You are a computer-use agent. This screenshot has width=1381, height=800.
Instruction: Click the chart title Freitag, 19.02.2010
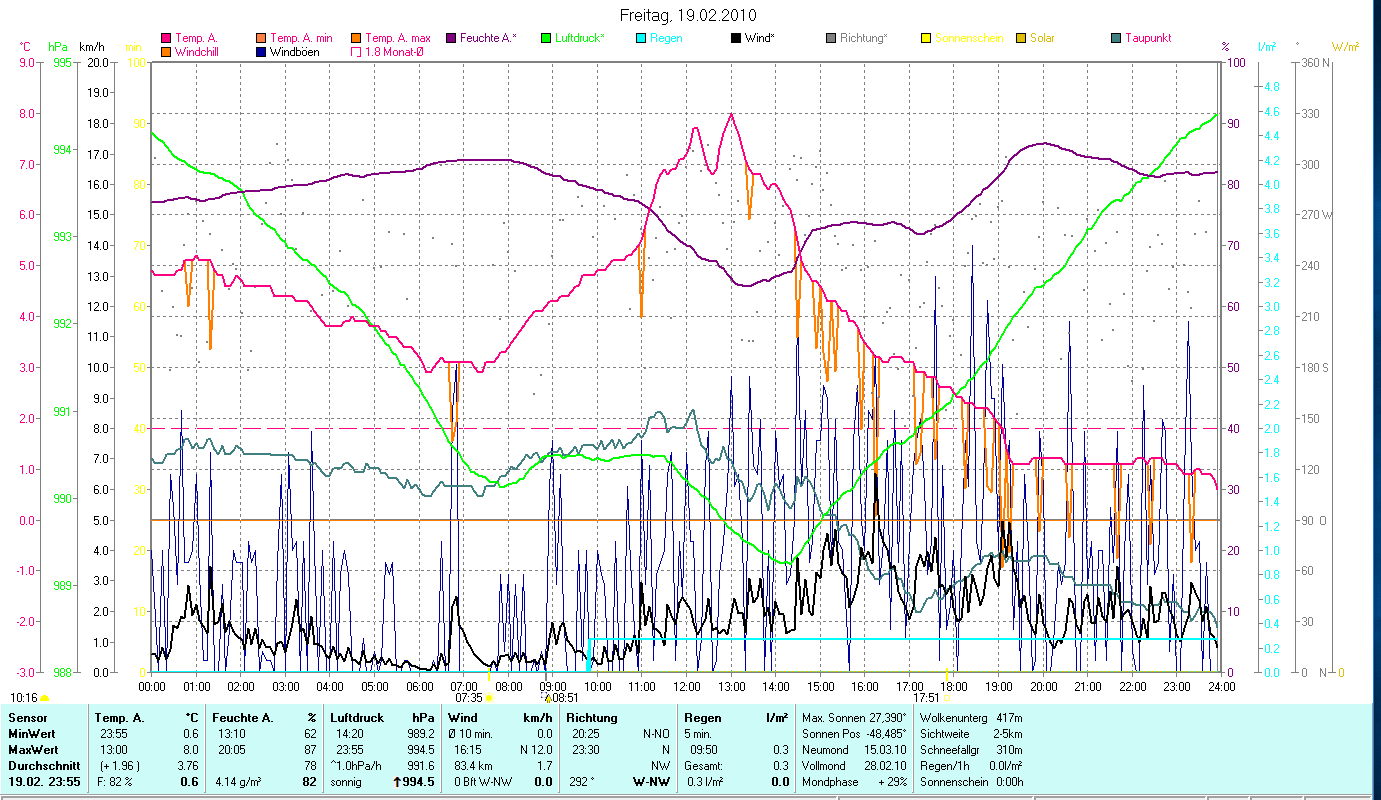[688, 15]
